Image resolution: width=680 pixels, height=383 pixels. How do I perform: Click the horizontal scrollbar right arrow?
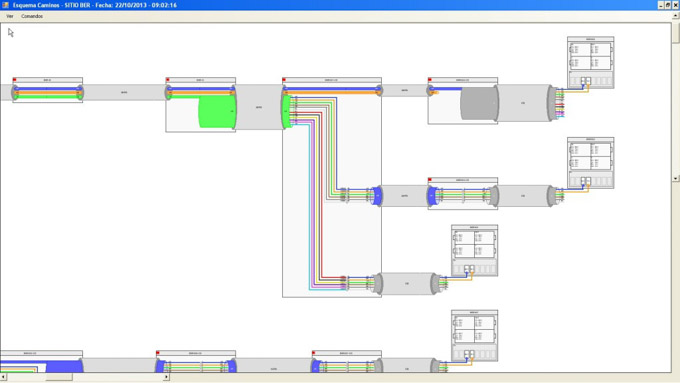(x=166, y=377)
